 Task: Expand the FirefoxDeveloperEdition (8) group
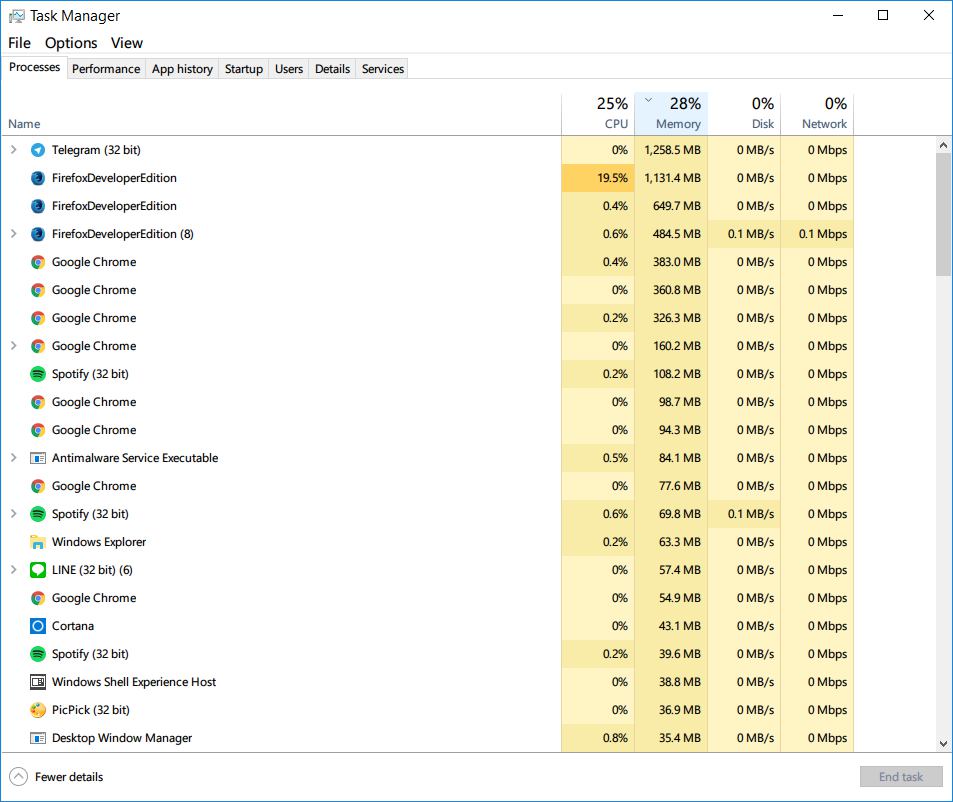tap(13, 233)
